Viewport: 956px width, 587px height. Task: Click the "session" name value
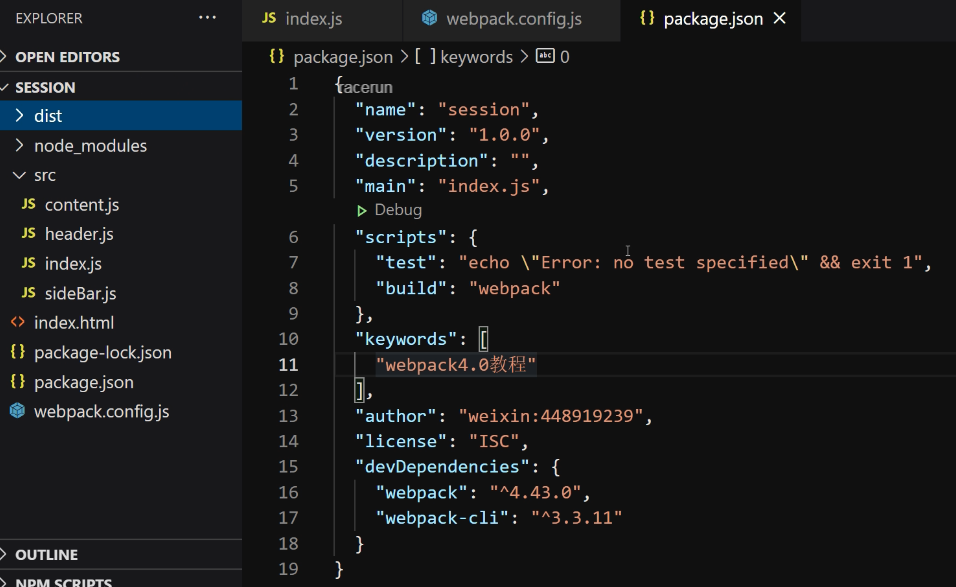(483, 110)
